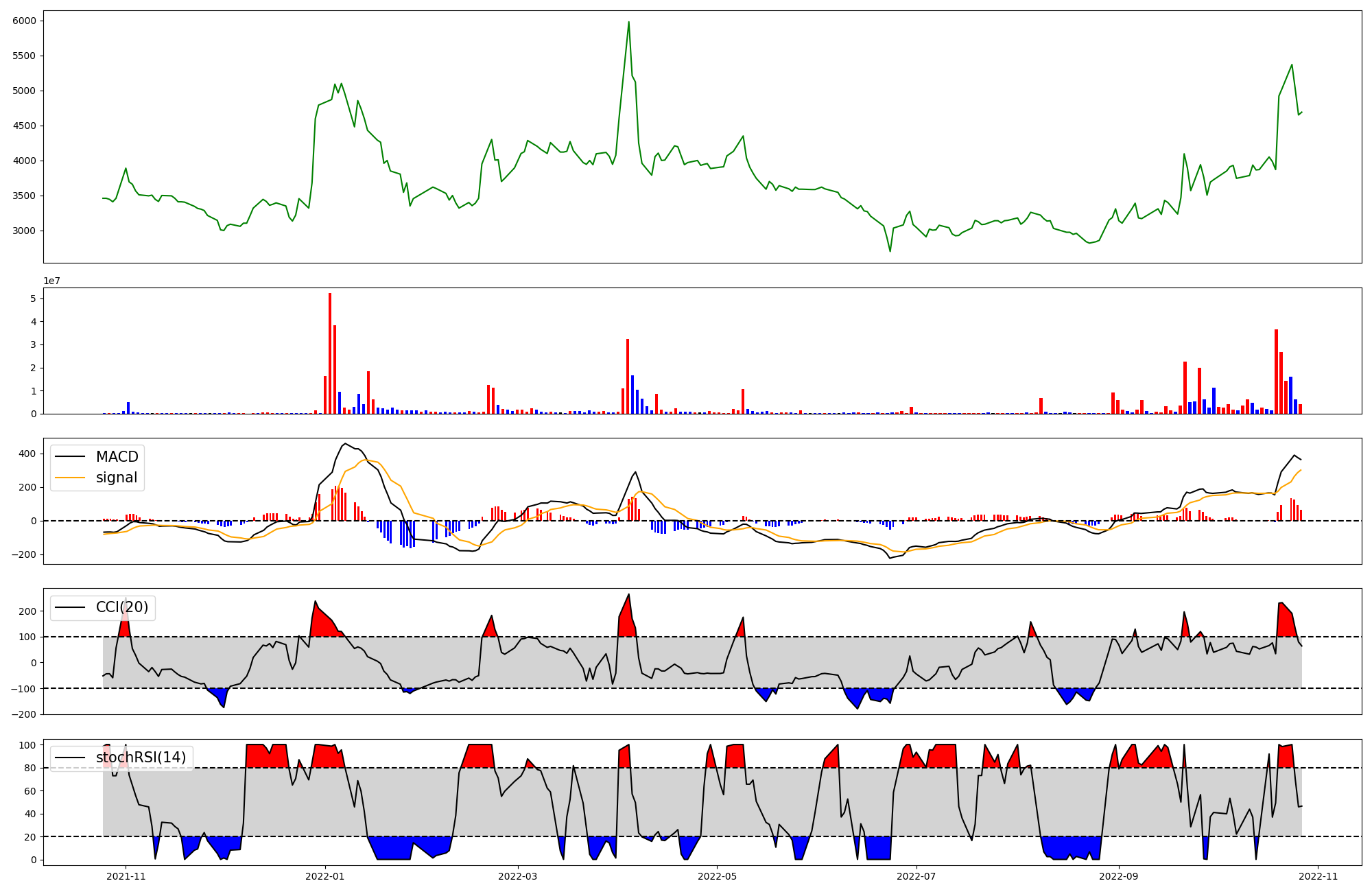
Task: Click the CCI(20) legend entry
Action: pyautogui.click(x=122, y=607)
